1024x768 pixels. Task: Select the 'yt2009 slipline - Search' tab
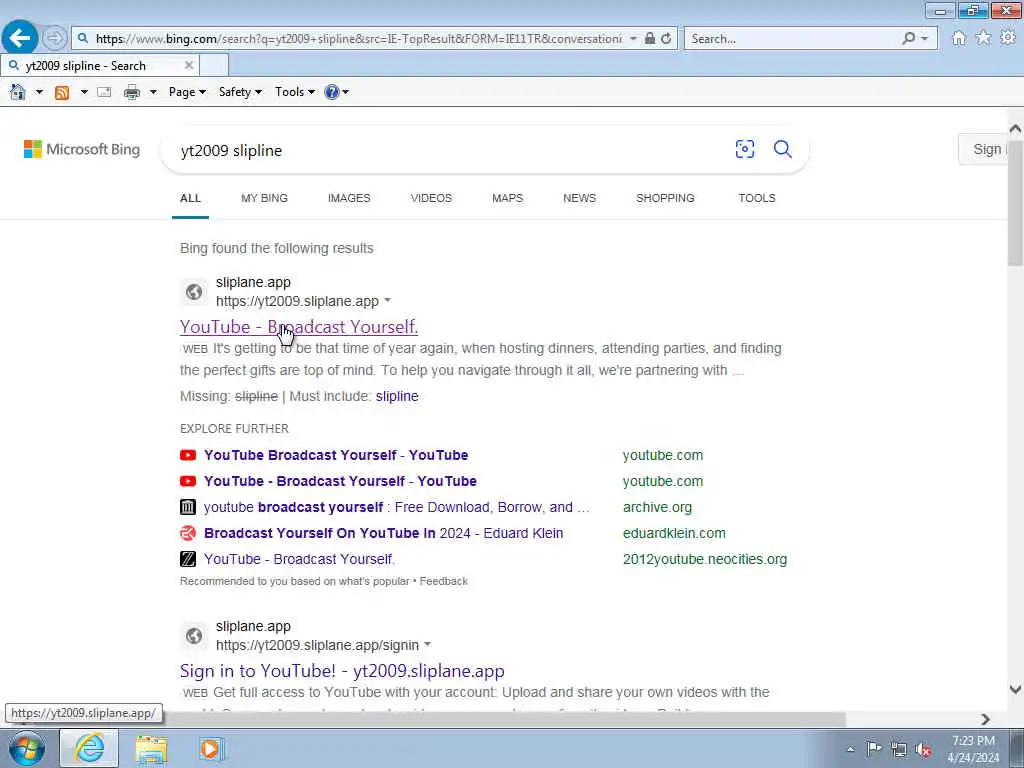[98, 65]
